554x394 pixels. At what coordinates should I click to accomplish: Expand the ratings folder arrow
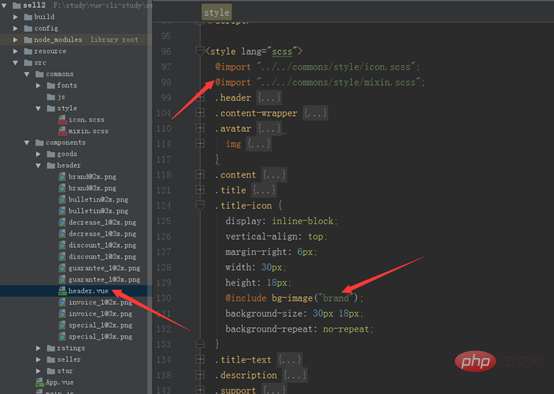coord(38,348)
